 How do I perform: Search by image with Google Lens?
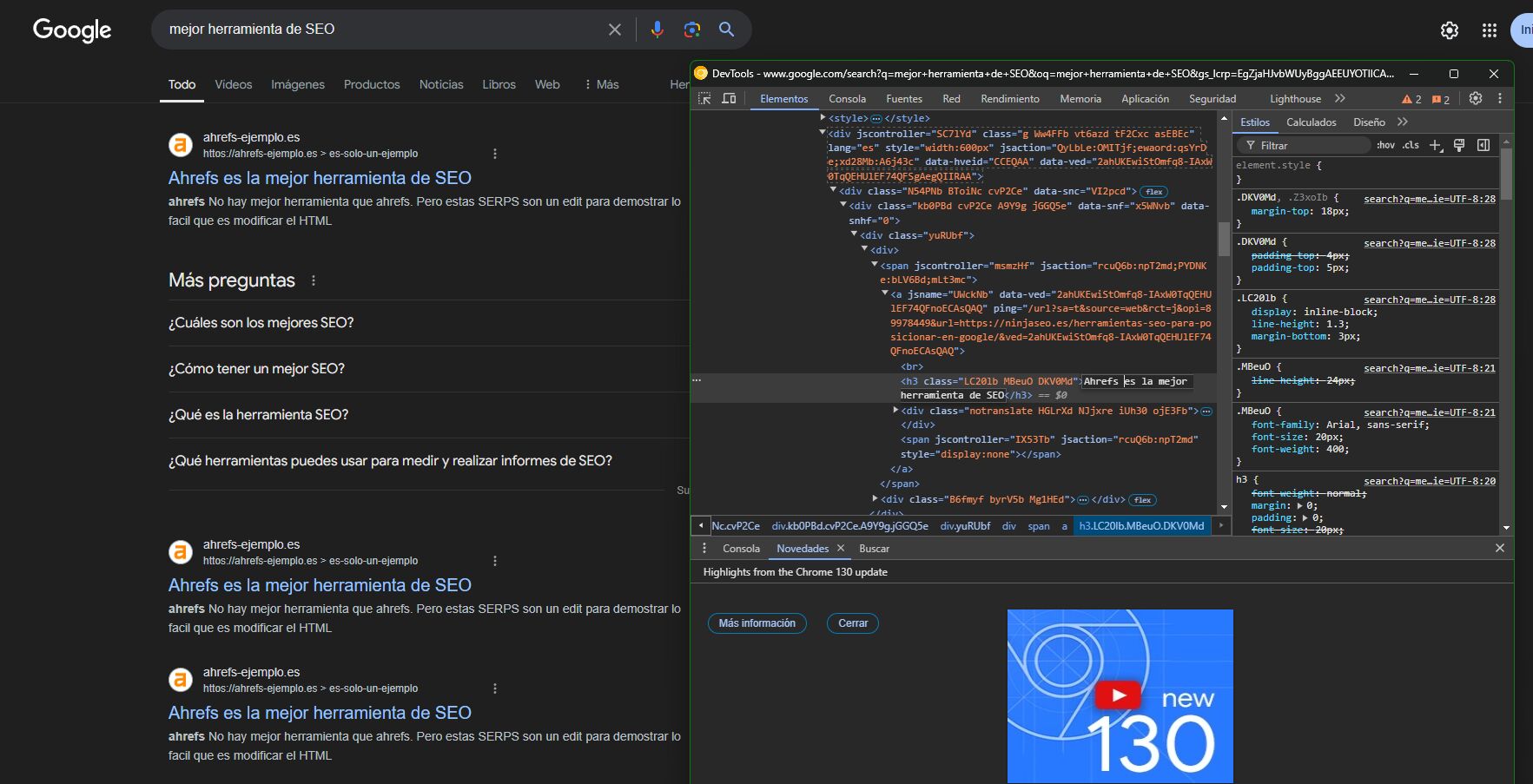[x=691, y=29]
